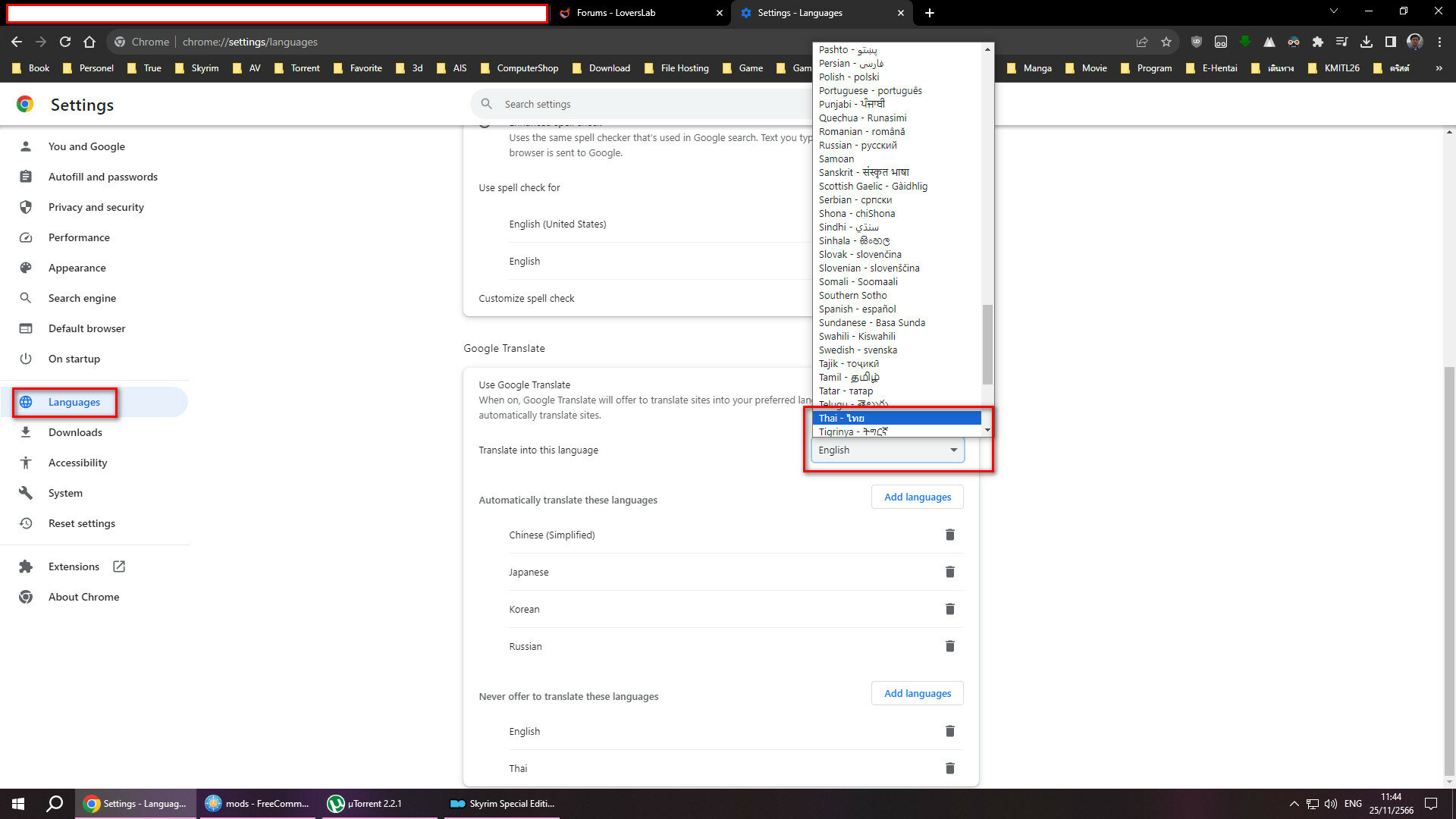
Task: Open Windows Start menu
Action: point(18,804)
